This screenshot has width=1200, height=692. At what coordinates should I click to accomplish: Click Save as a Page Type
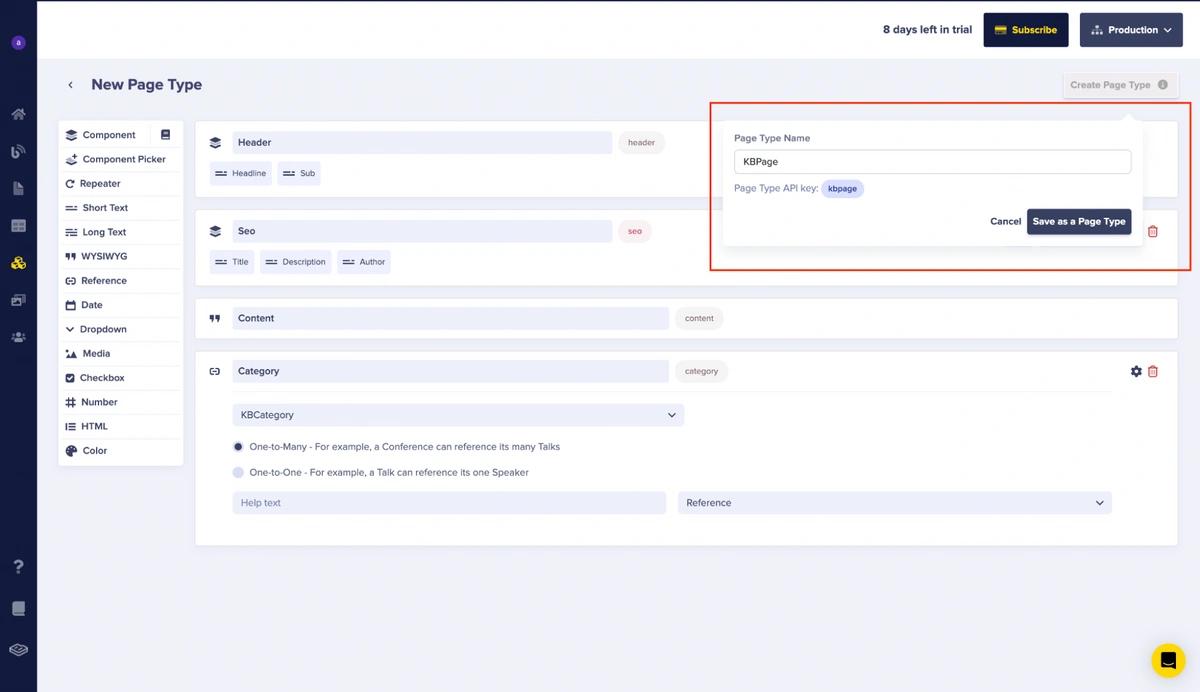[x=1078, y=221]
